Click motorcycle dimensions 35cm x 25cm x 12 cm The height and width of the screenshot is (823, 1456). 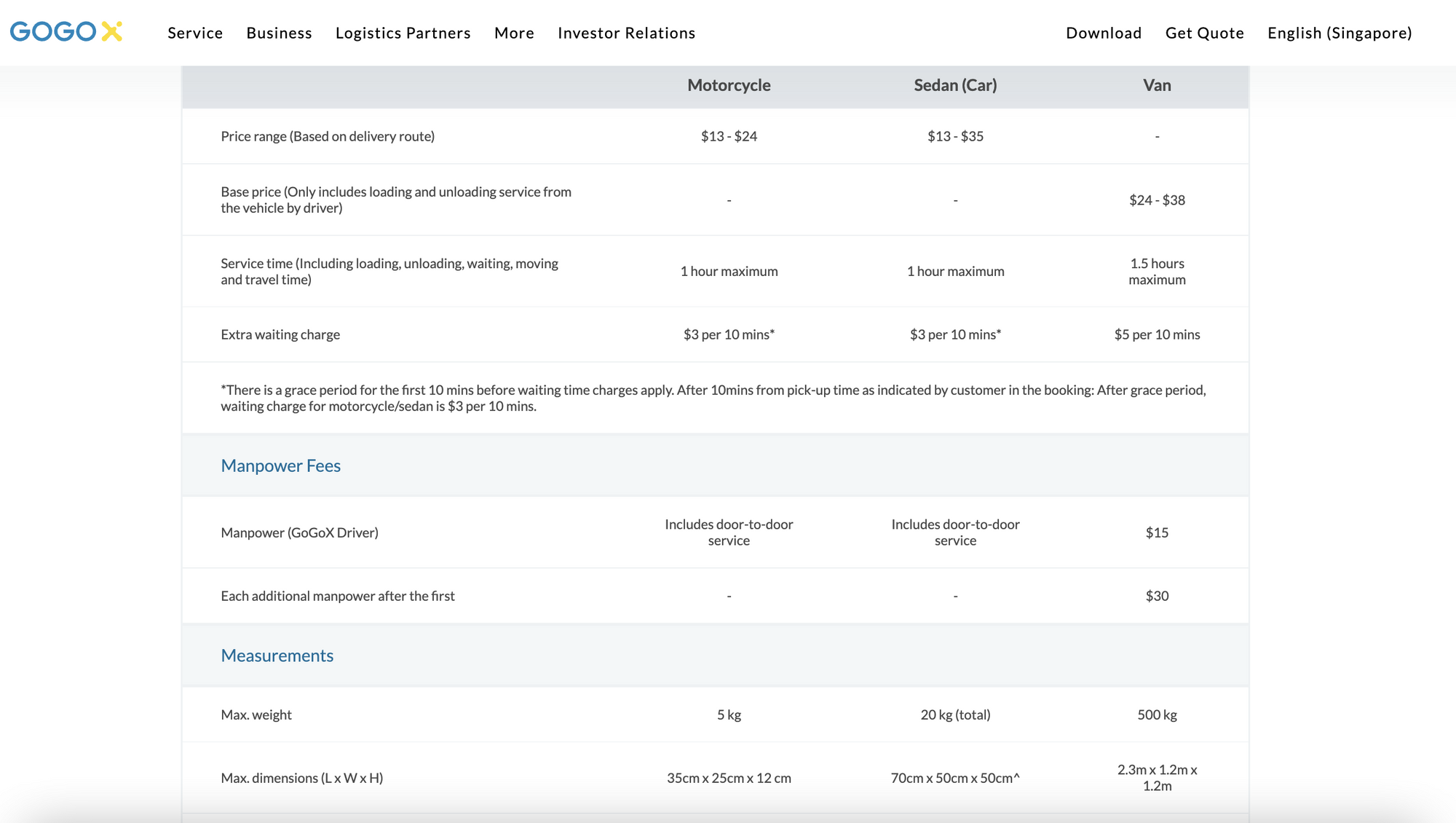pos(729,778)
